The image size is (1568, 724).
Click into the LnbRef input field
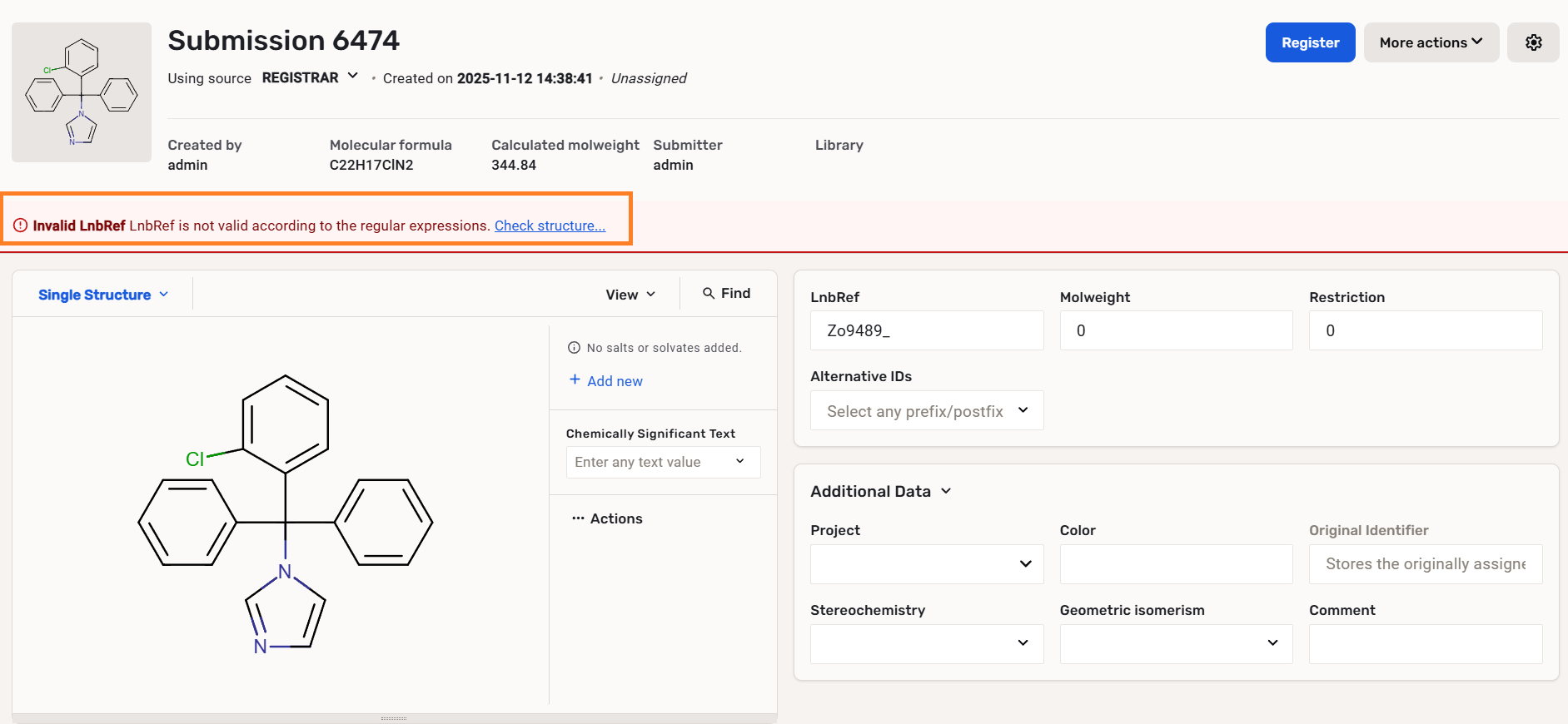click(x=926, y=330)
